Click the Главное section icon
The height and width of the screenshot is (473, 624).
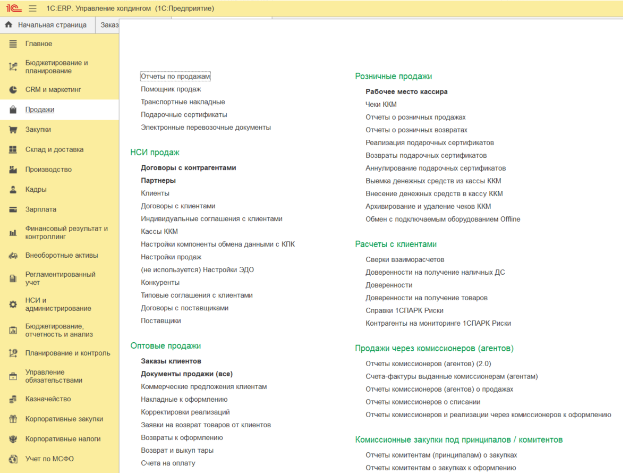(x=13, y=44)
